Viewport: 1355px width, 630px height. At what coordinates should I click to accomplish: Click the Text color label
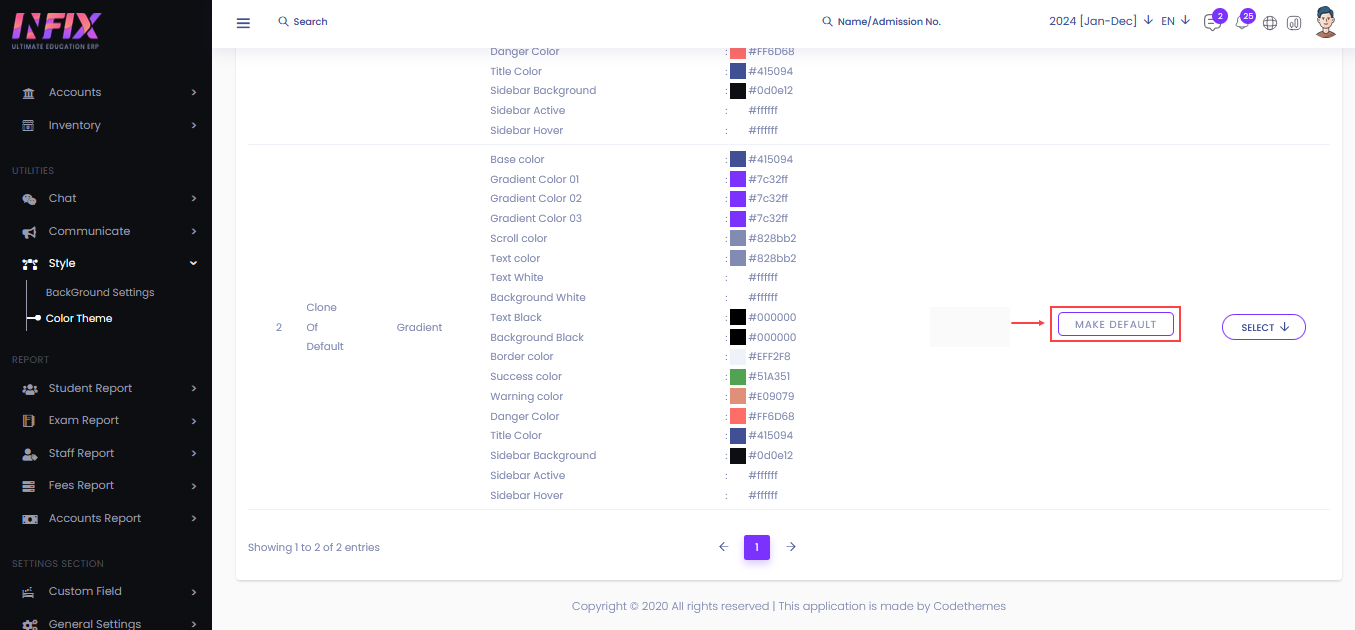click(515, 258)
